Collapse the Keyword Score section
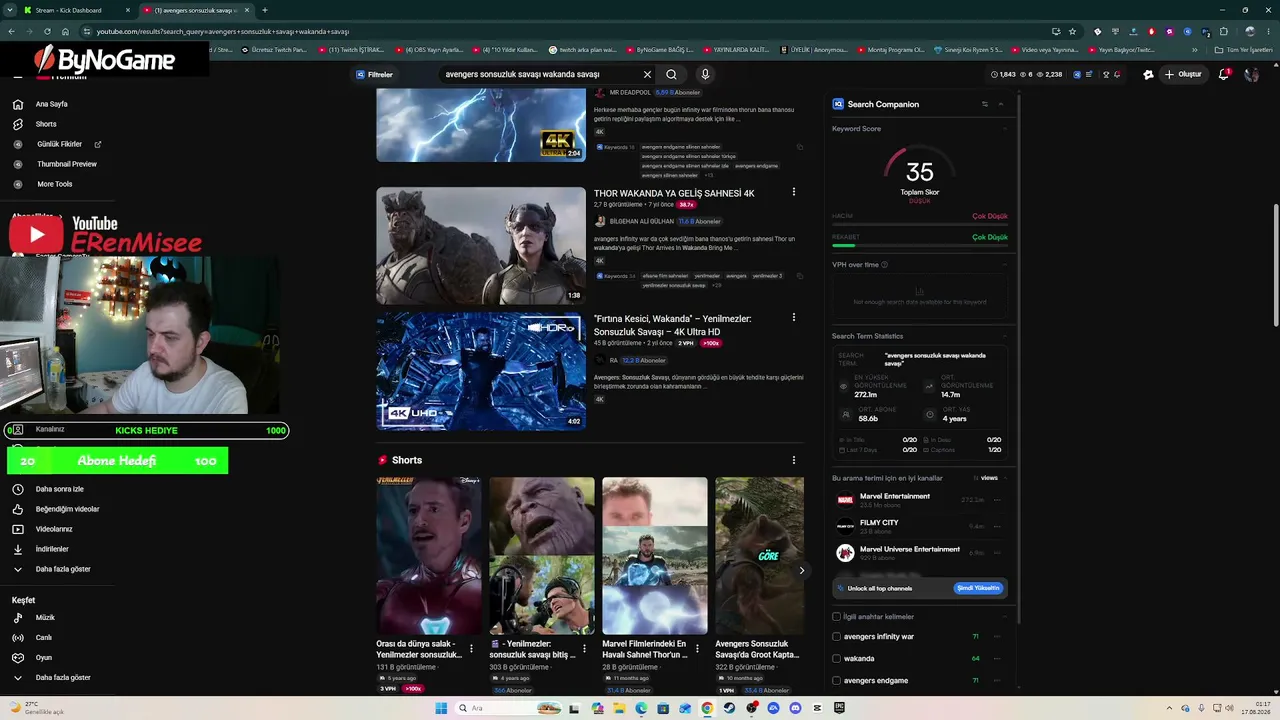The height and width of the screenshot is (720, 1280). click(1004, 129)
